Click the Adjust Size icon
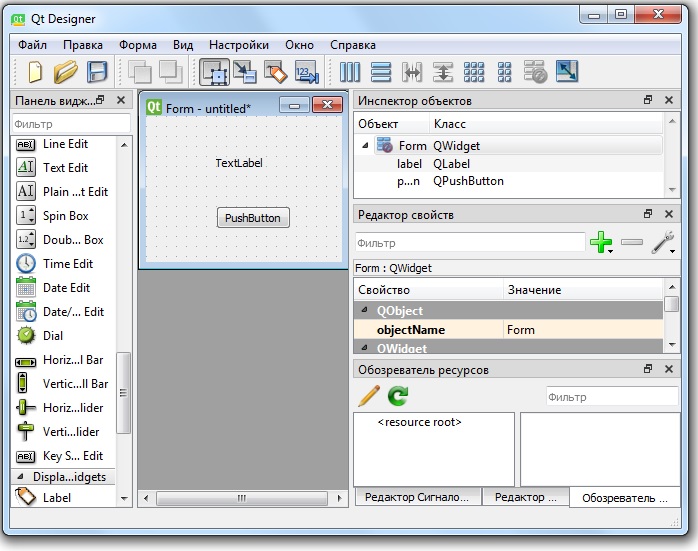Screen dimensions: 698x551 567,72
